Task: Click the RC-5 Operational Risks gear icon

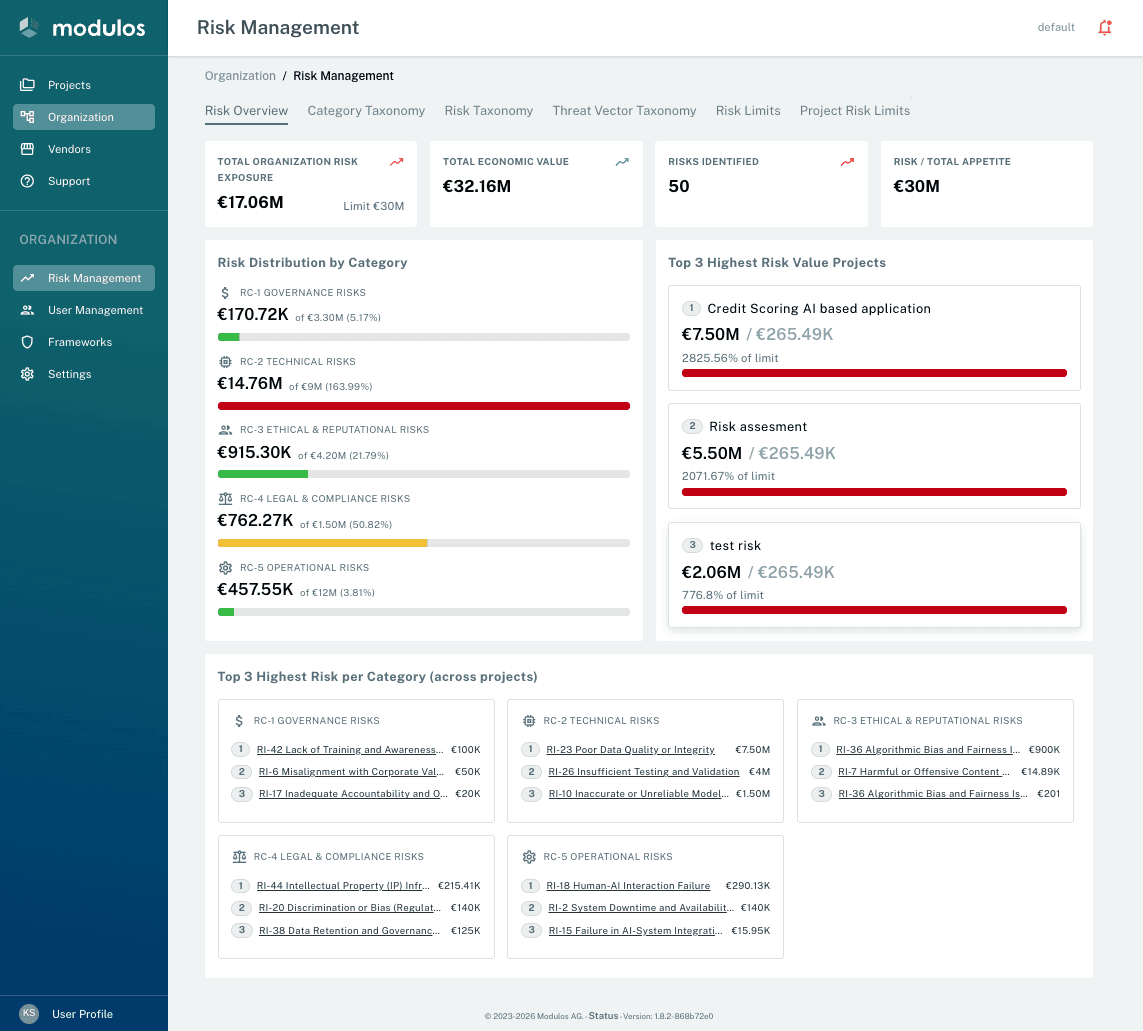Action: [x=227, y=567]
